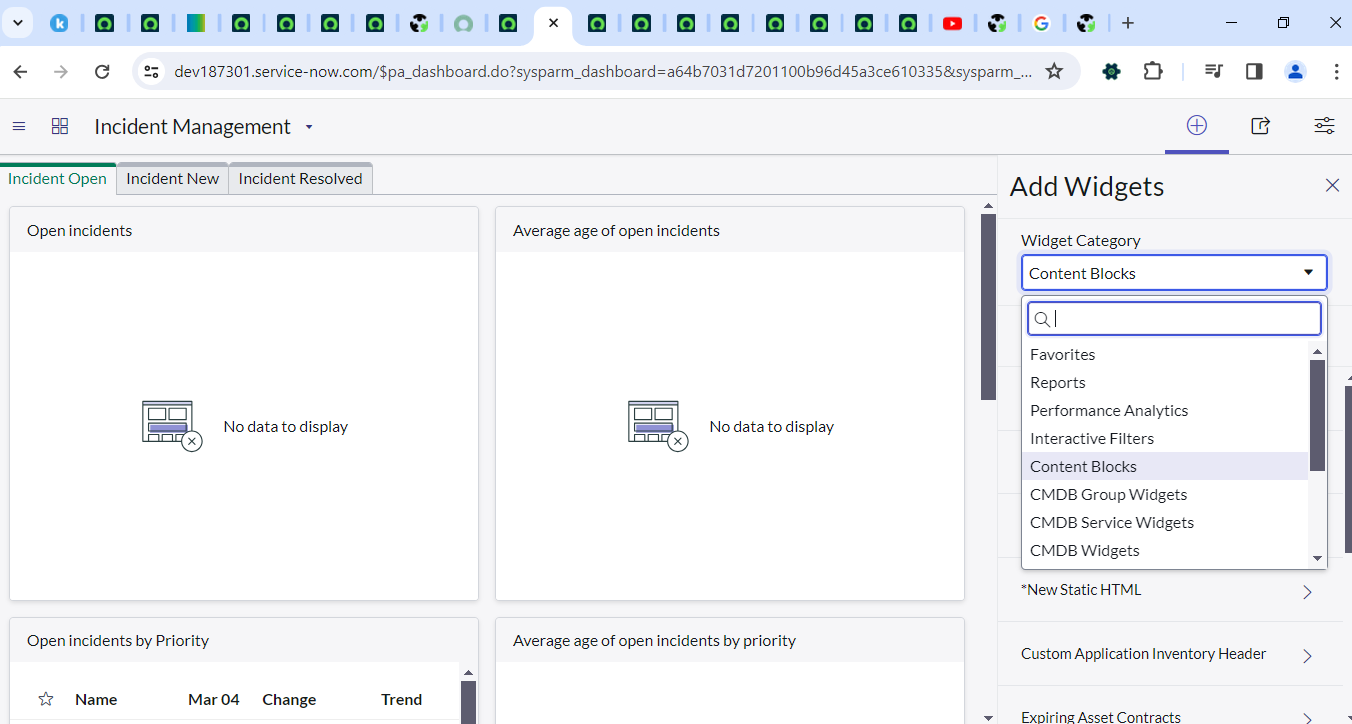This screenshot has width=1352, height=724.
Task: Open the tab search dropdown arrow
Action: 18,23
